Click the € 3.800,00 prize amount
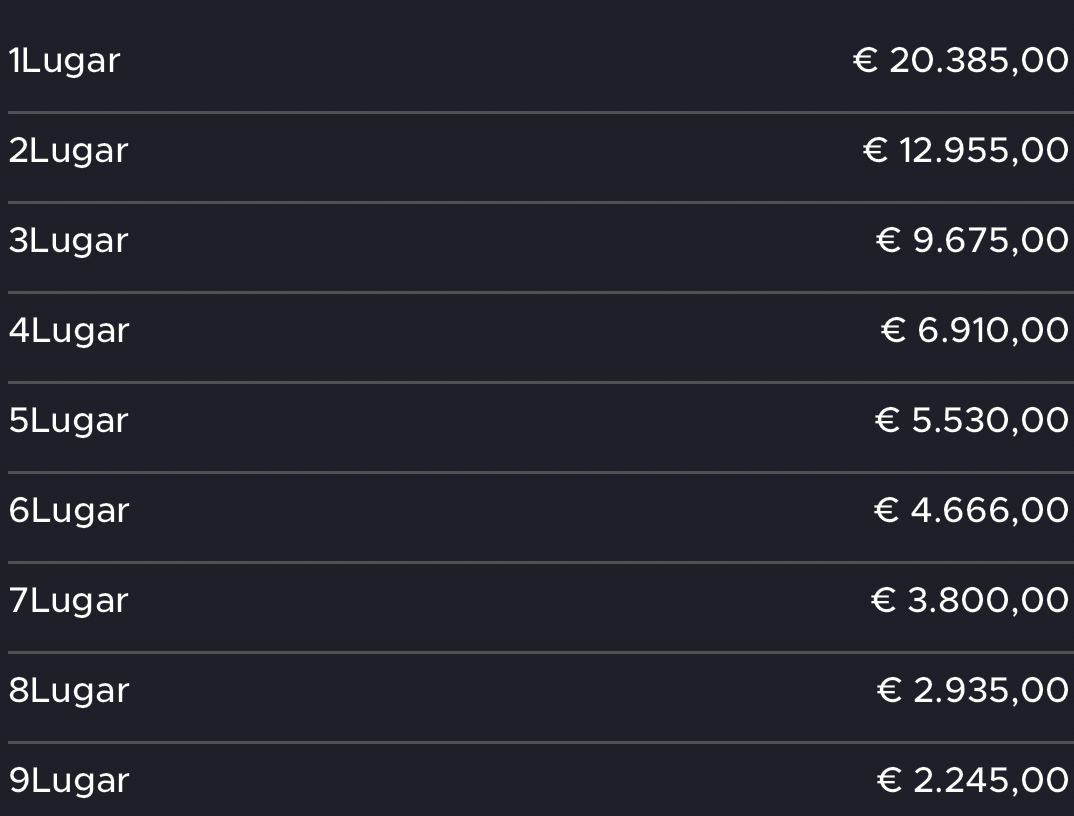1074x816 pixels. (969, 599)
